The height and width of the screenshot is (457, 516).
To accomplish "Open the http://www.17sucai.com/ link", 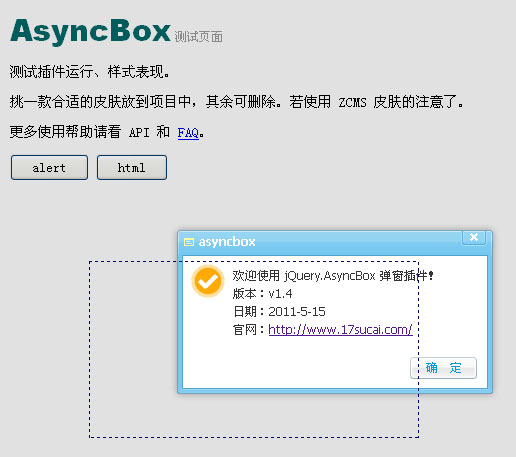I will [x=340, y=329].
